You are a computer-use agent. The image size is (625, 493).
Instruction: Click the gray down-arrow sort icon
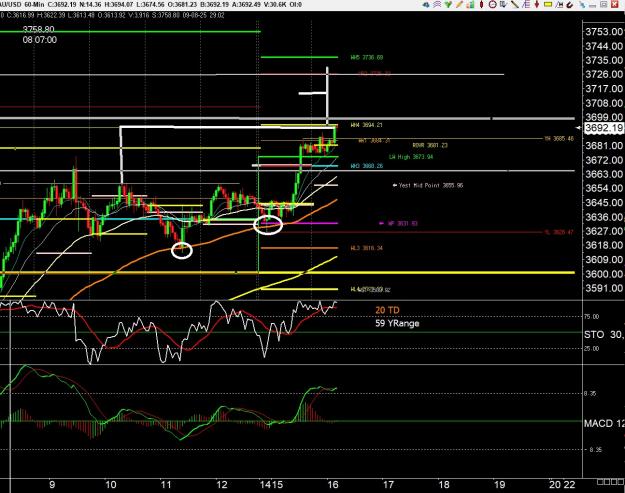coord(503,5)
